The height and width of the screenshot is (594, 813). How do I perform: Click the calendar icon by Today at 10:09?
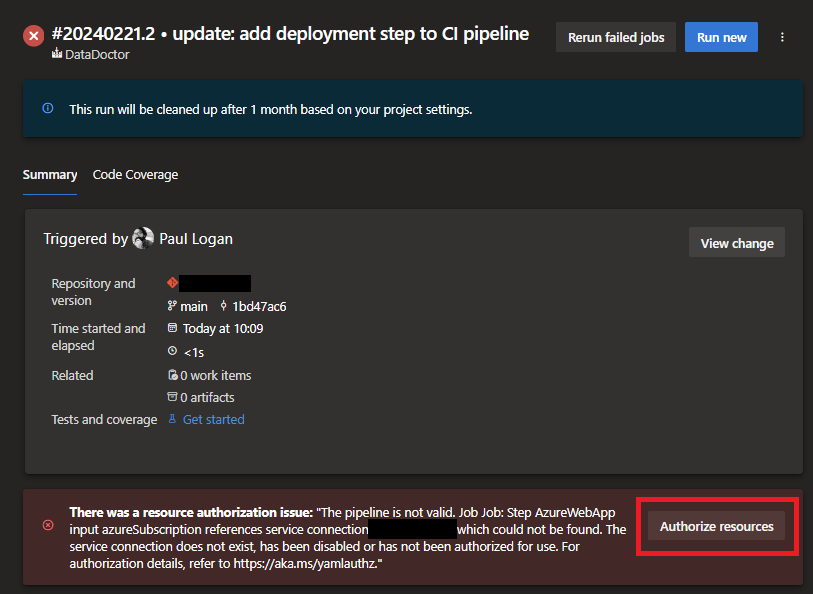[x=172, y=328]
